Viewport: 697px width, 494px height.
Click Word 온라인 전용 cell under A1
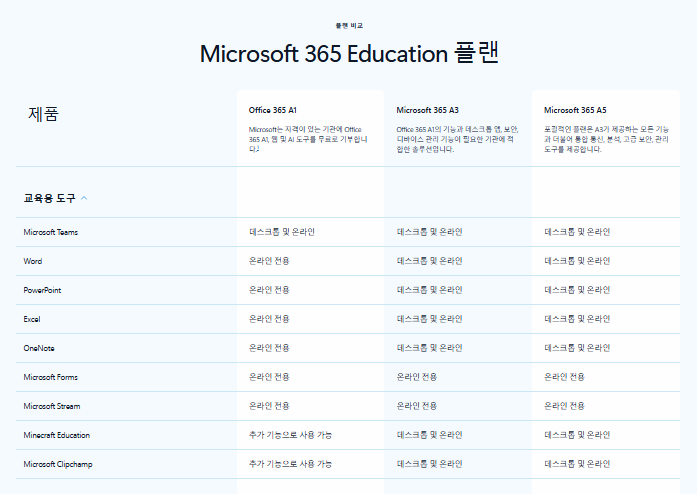tap(269, 261)
